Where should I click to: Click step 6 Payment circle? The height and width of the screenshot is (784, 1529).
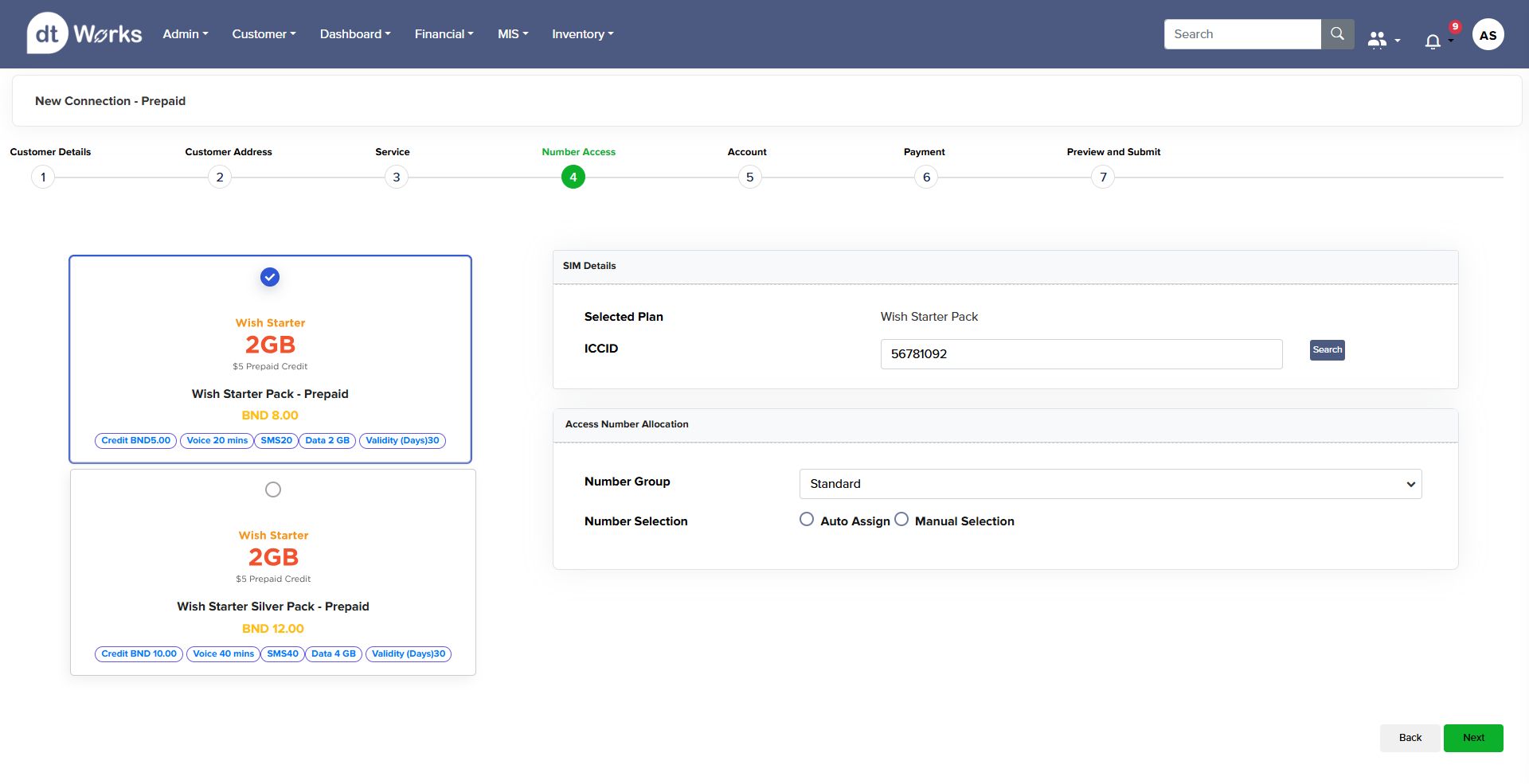[x=926, y=177]
